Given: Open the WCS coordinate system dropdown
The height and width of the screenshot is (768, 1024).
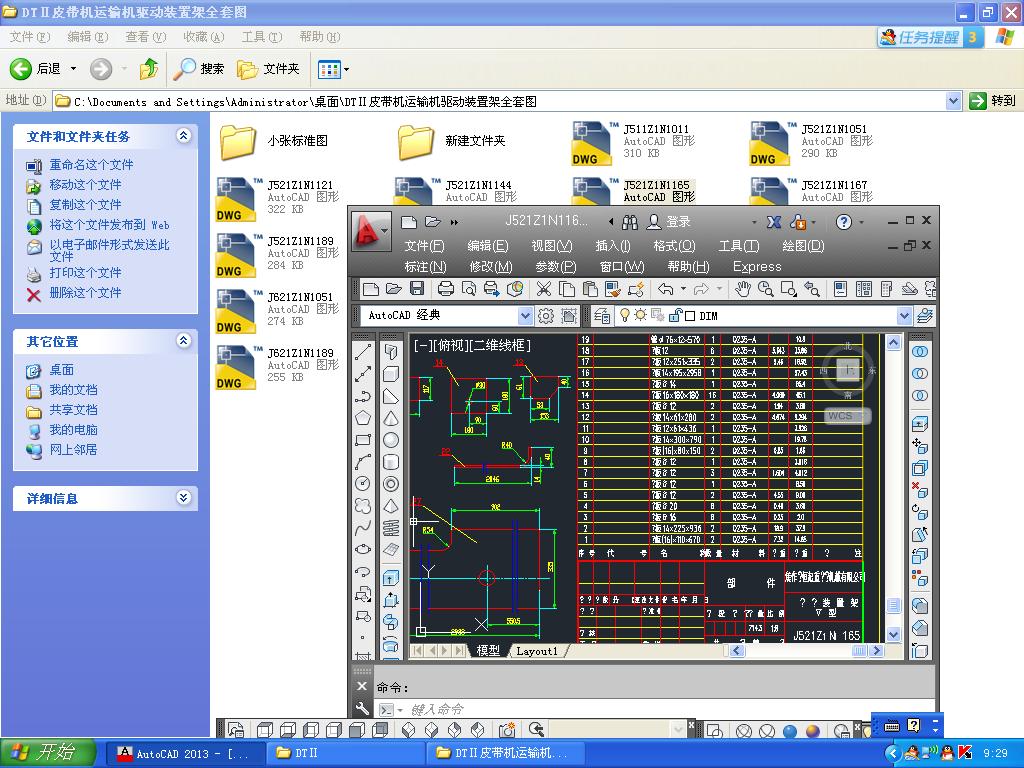Looking at the screenshot, I should 862,415.
